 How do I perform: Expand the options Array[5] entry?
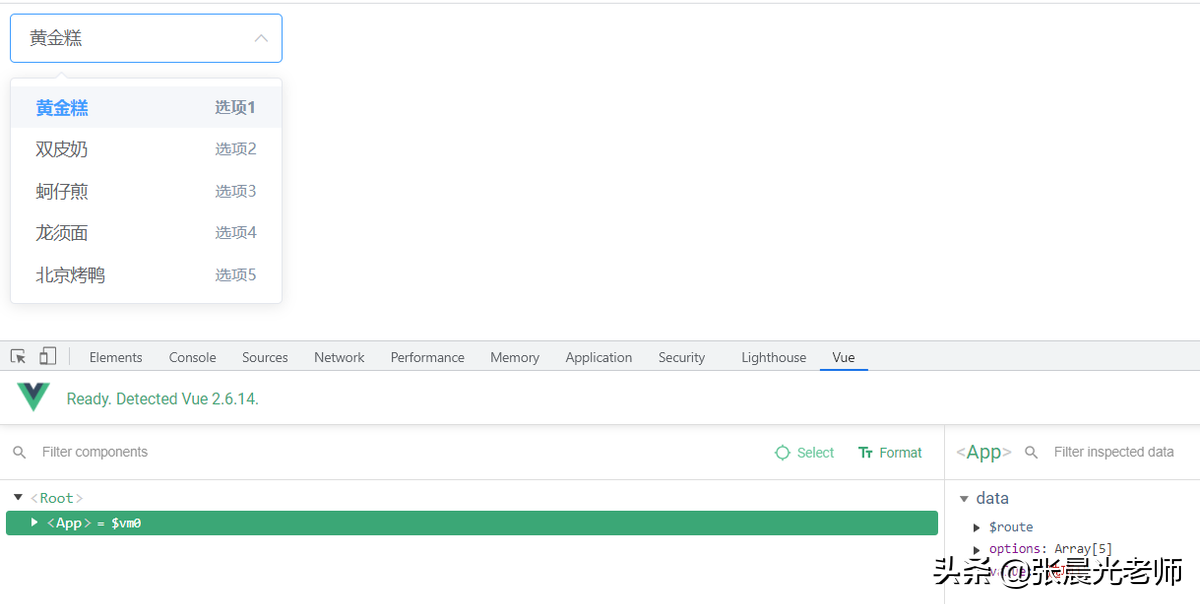pos(977,549)
